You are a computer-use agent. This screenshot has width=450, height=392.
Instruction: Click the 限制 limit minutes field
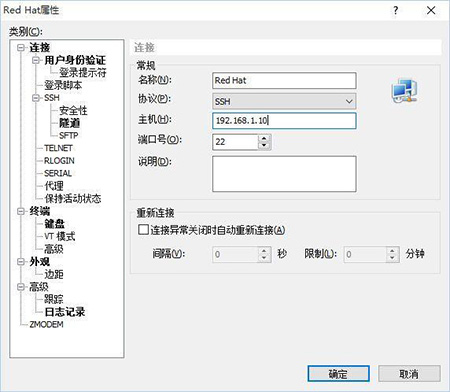click(x=365, y=255)
